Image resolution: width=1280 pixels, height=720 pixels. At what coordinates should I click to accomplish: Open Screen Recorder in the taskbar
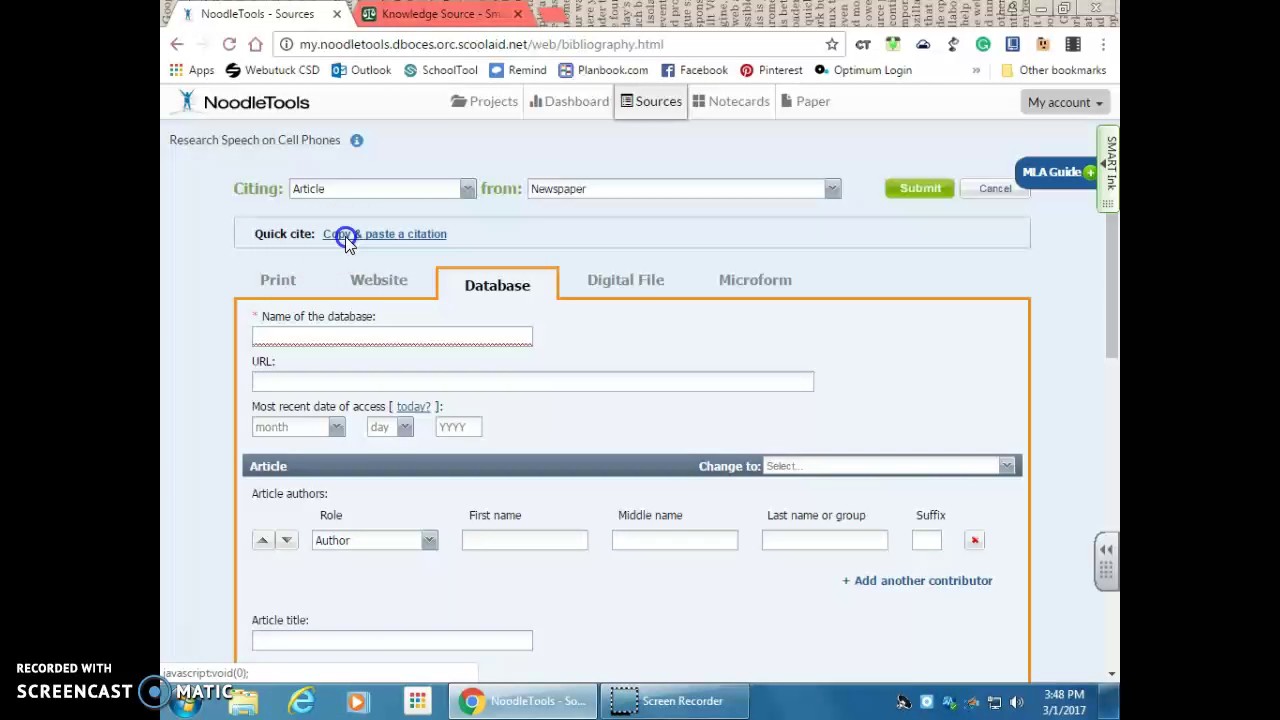pos(674,701)
